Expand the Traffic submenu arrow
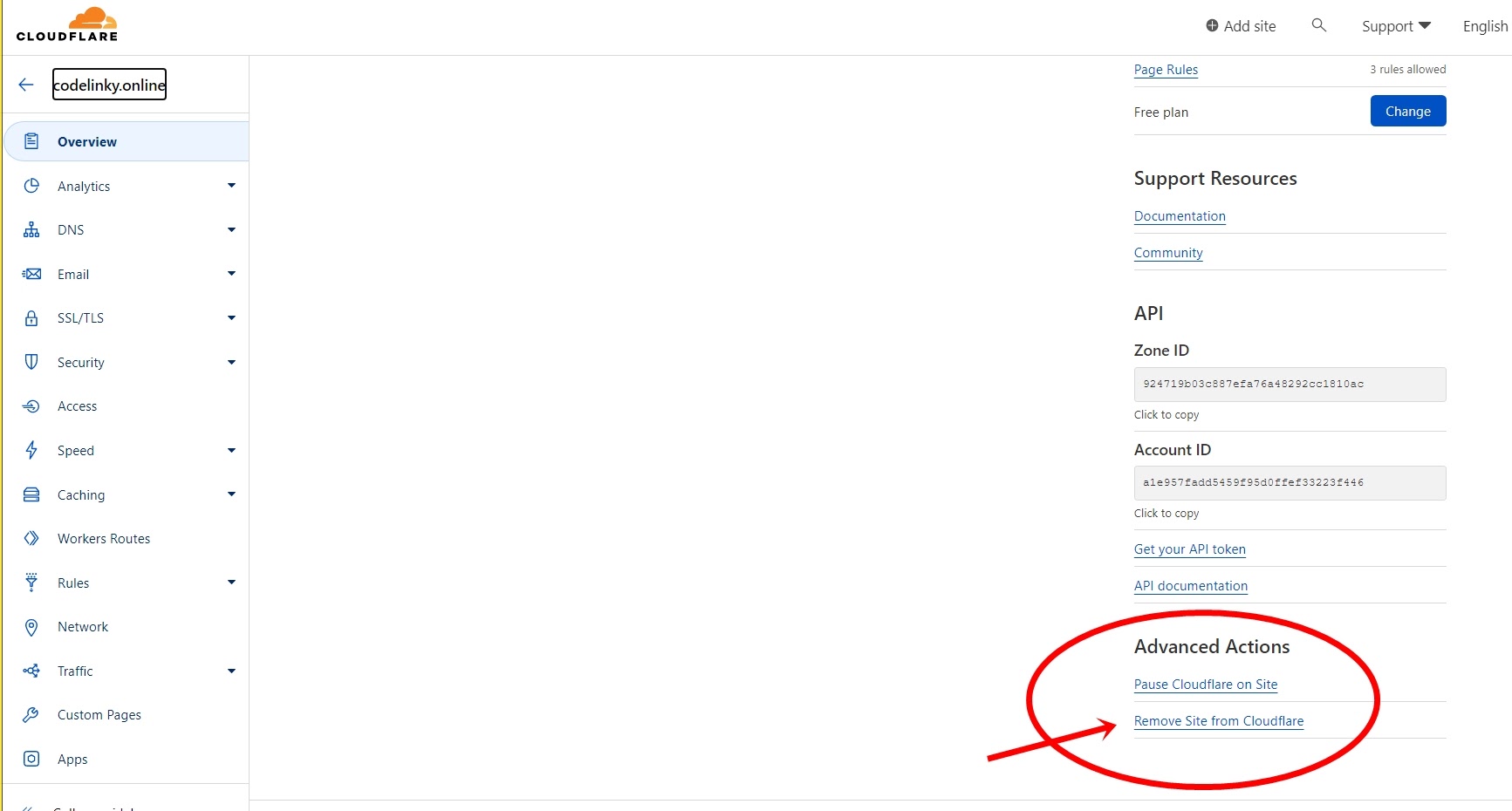Screen dimensions: 1512x811 pyautogui.click(x=231, y=671)
